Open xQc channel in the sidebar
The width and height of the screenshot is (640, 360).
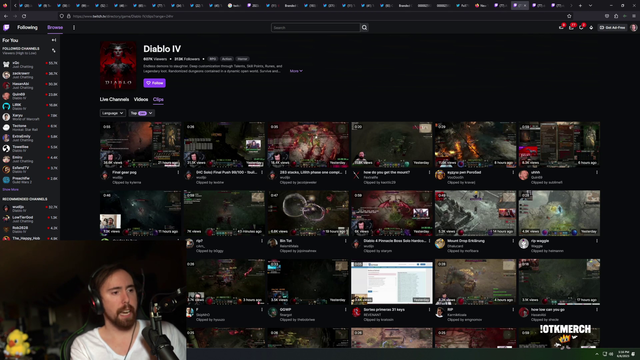click(x=30, y=64)
